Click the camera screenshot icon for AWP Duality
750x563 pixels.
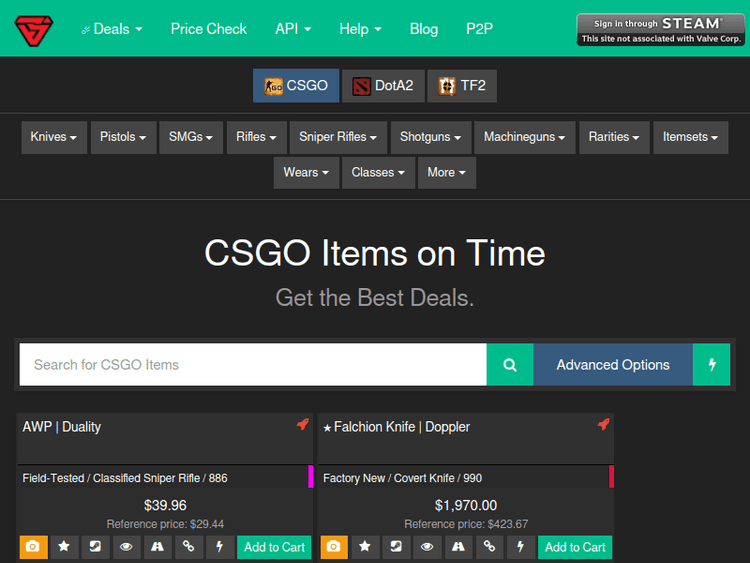click(x=33, y=547)
